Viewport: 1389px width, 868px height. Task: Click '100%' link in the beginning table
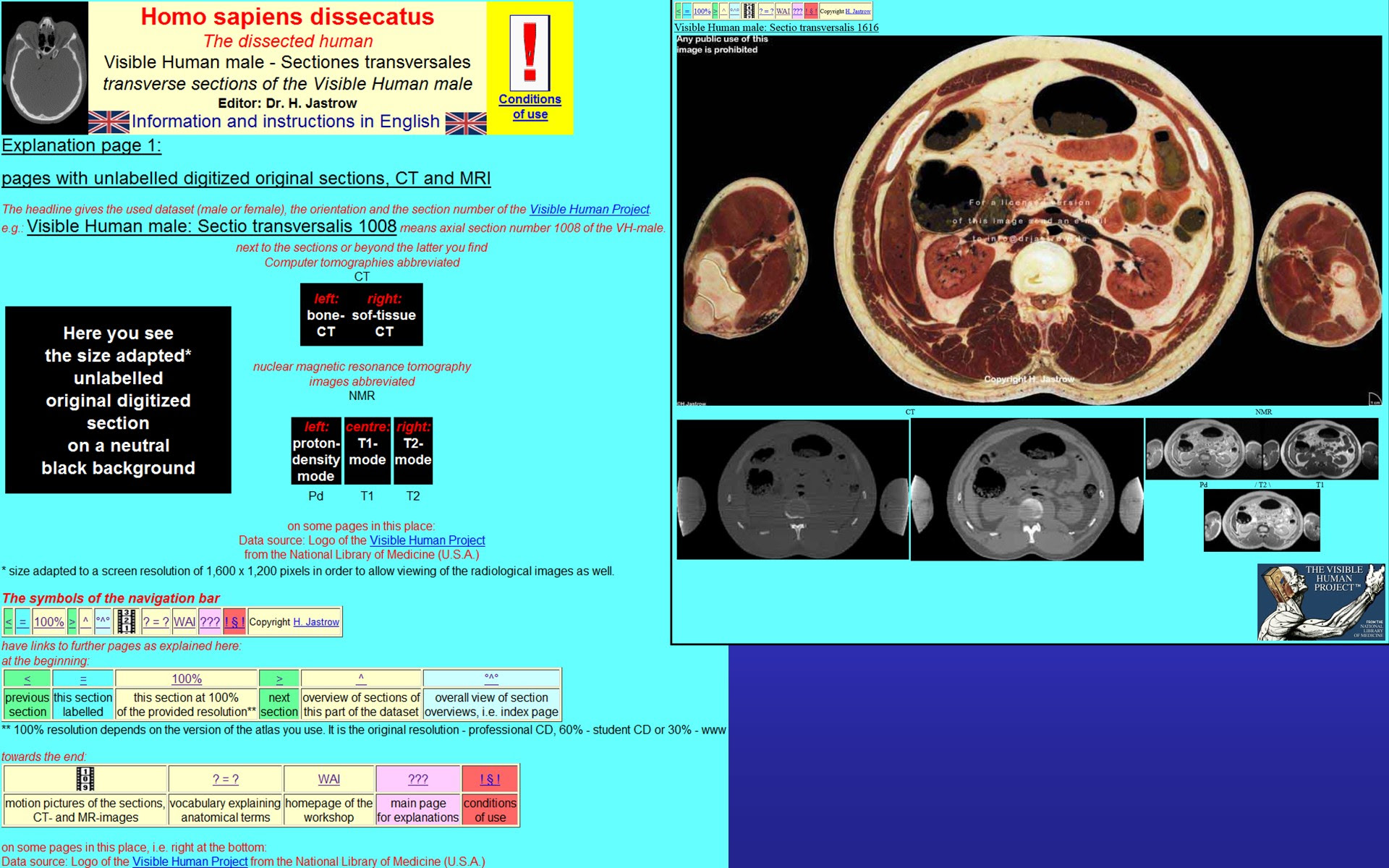pyautogui.click(x=187, y=678)
